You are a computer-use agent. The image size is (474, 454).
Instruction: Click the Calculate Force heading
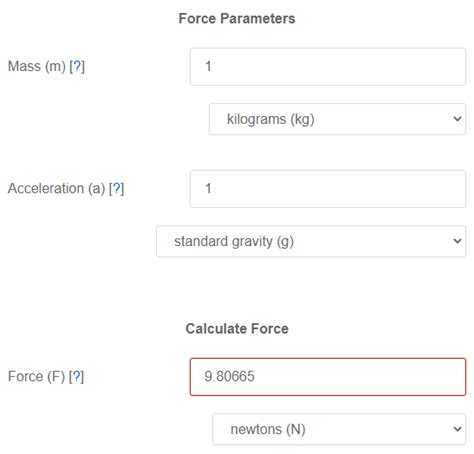237,329
